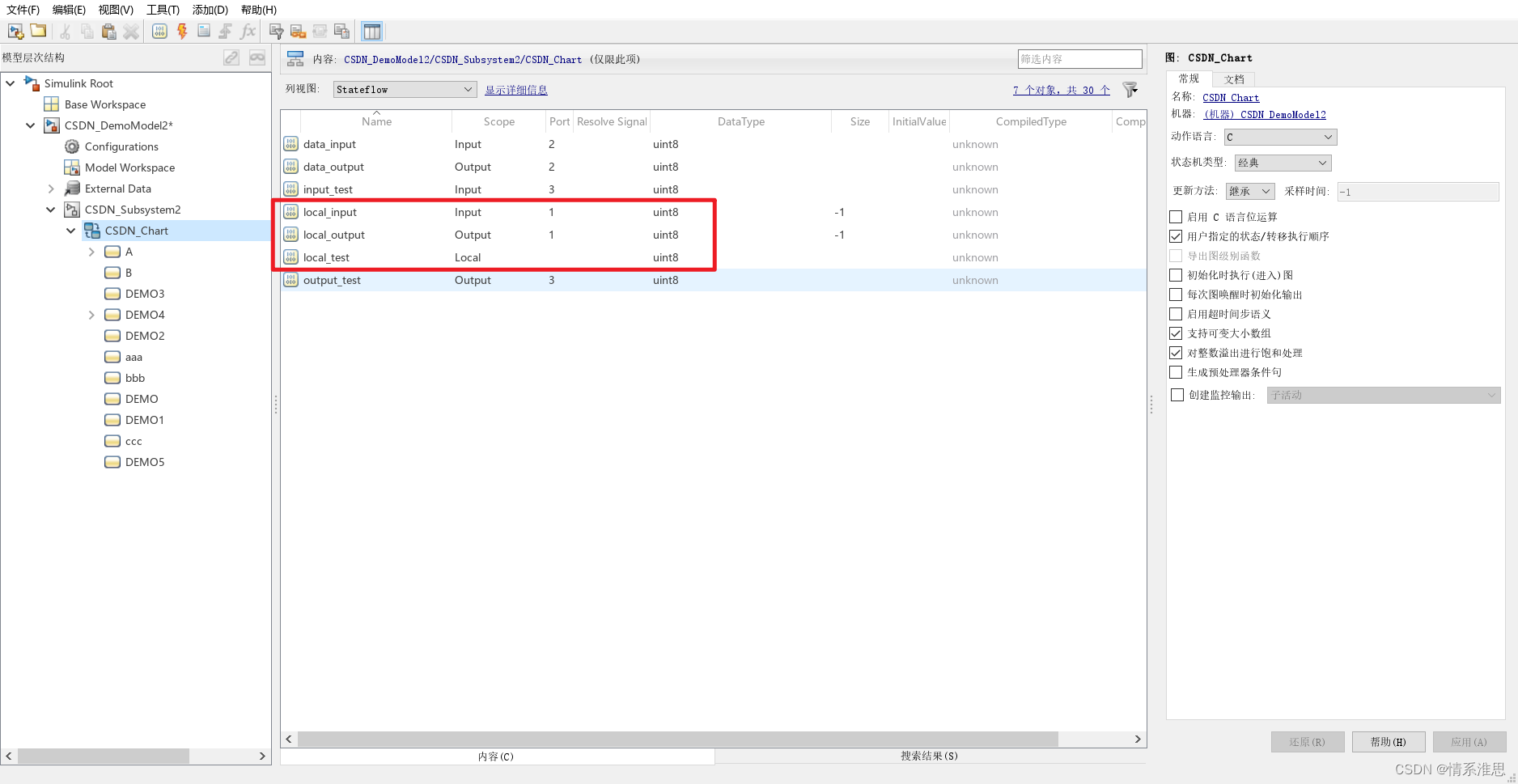Open the 编辑(E) menu

coord(69,10)
